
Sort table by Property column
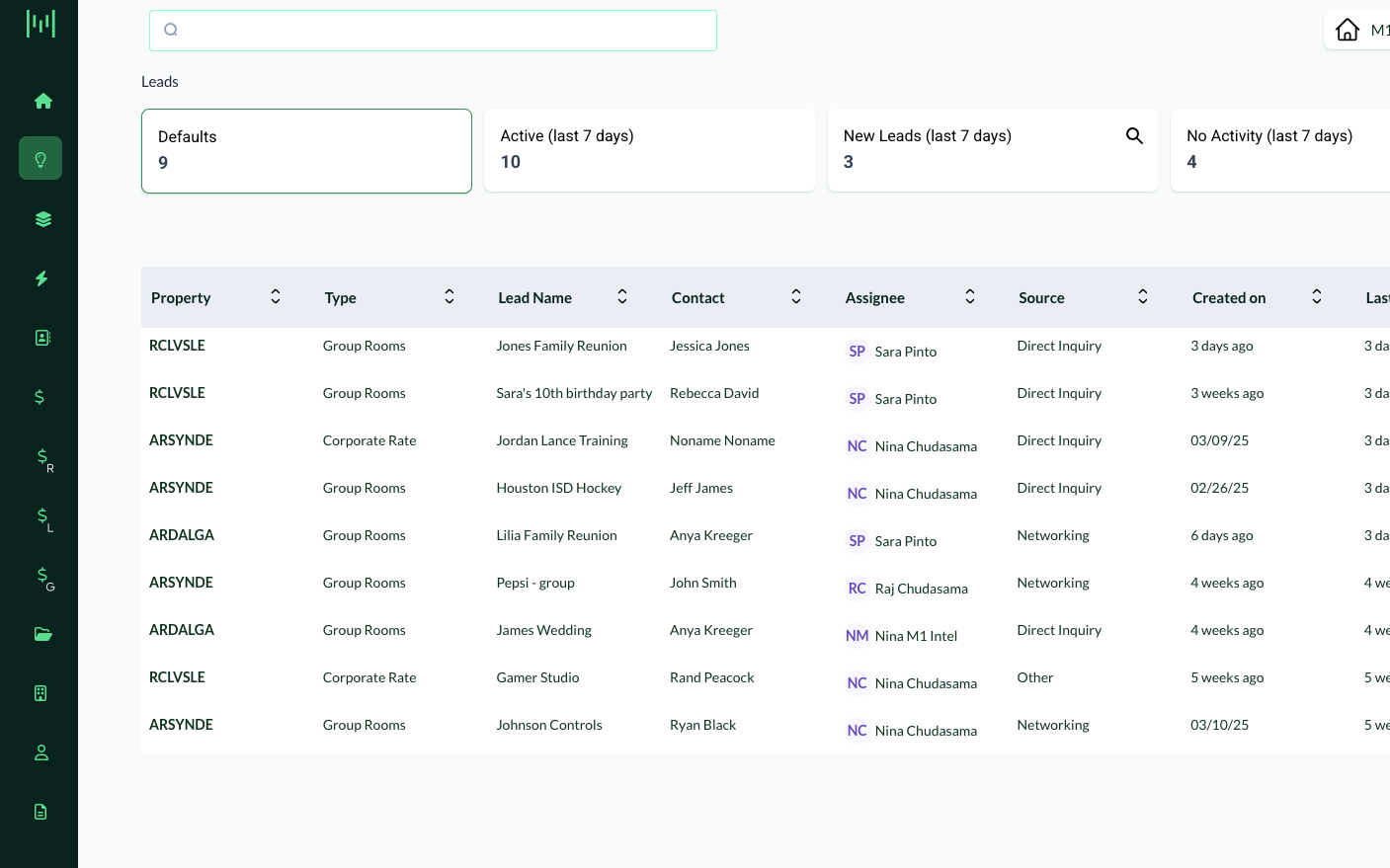coord(276,297)
